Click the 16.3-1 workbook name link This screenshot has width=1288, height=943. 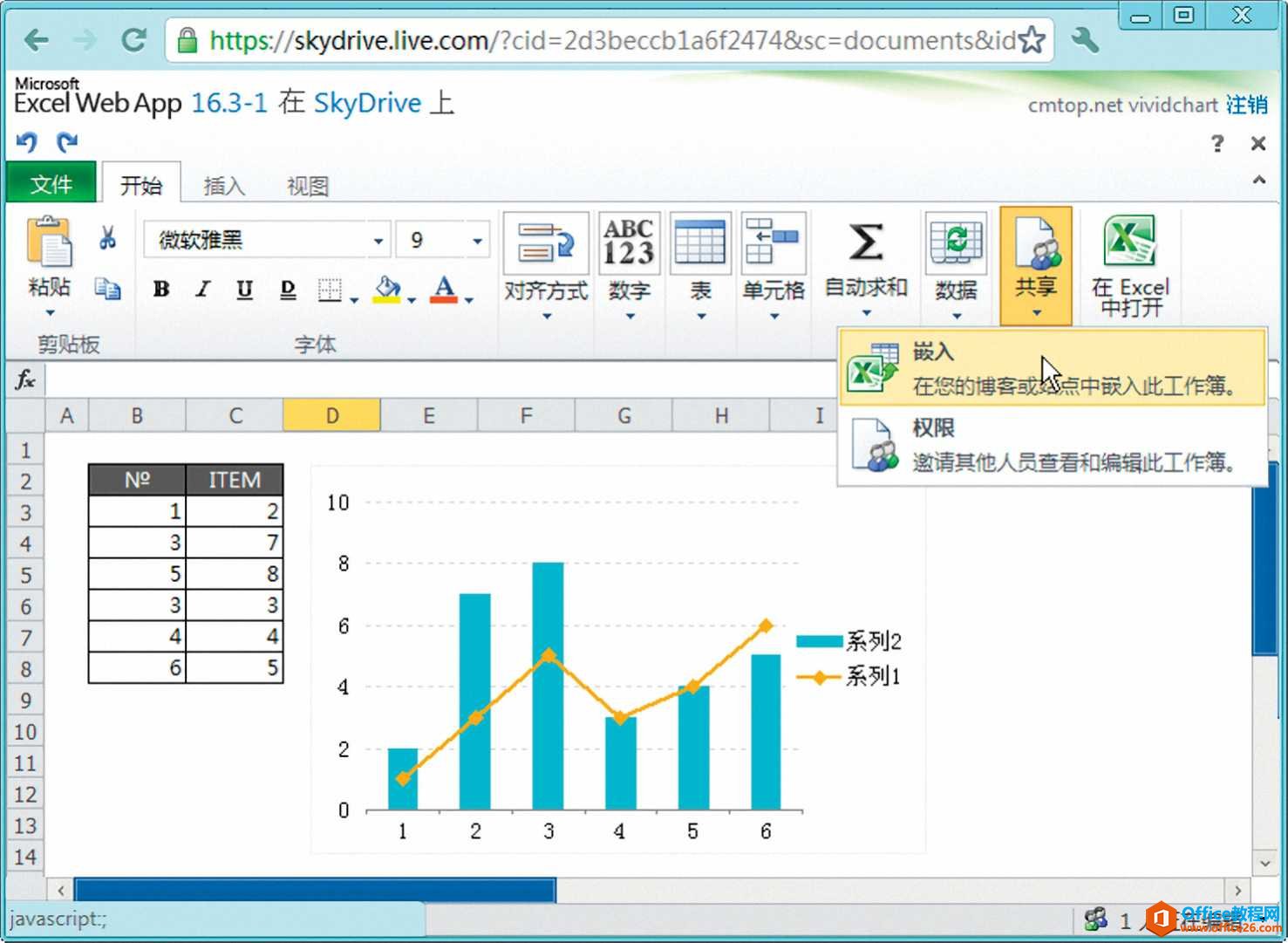click(x=229, y=103)
